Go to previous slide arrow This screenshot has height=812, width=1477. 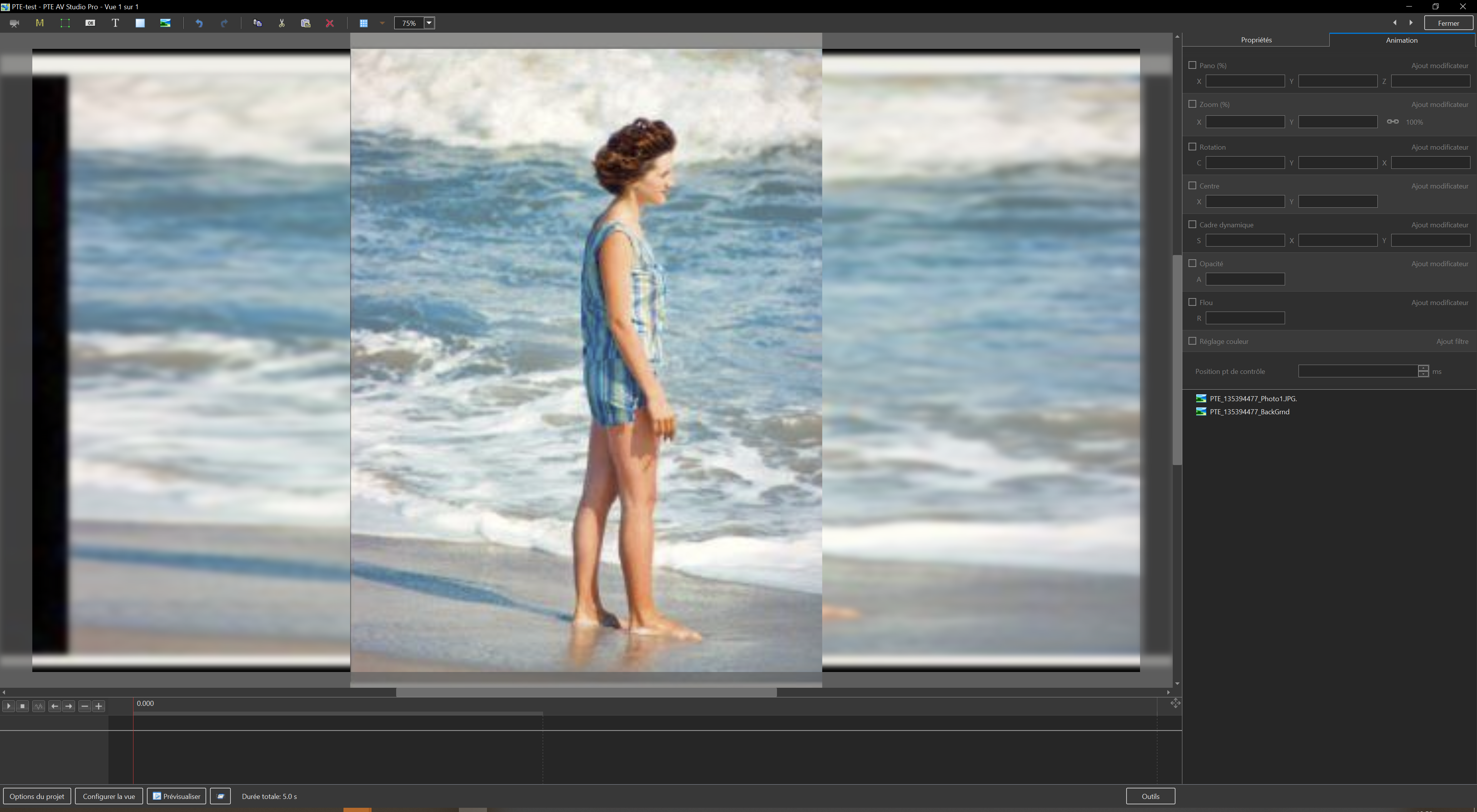pos(1394,23)
